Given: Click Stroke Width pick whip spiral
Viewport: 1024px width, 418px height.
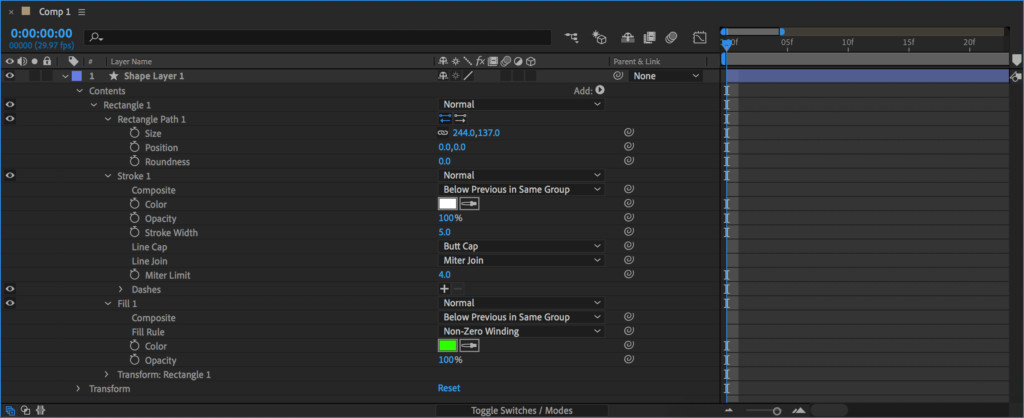Looking at the screenshot, I should pyautogui.click(x=628, y=232).
